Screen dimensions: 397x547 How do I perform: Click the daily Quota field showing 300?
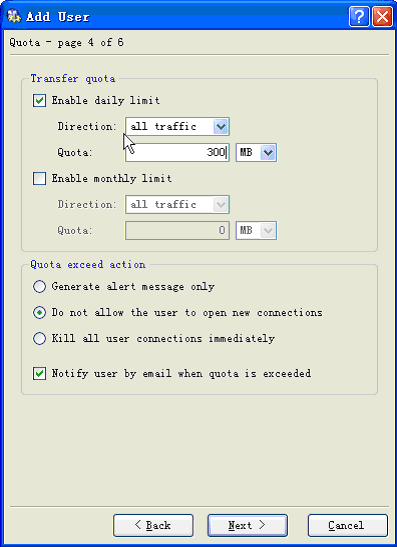click(177, 152)
